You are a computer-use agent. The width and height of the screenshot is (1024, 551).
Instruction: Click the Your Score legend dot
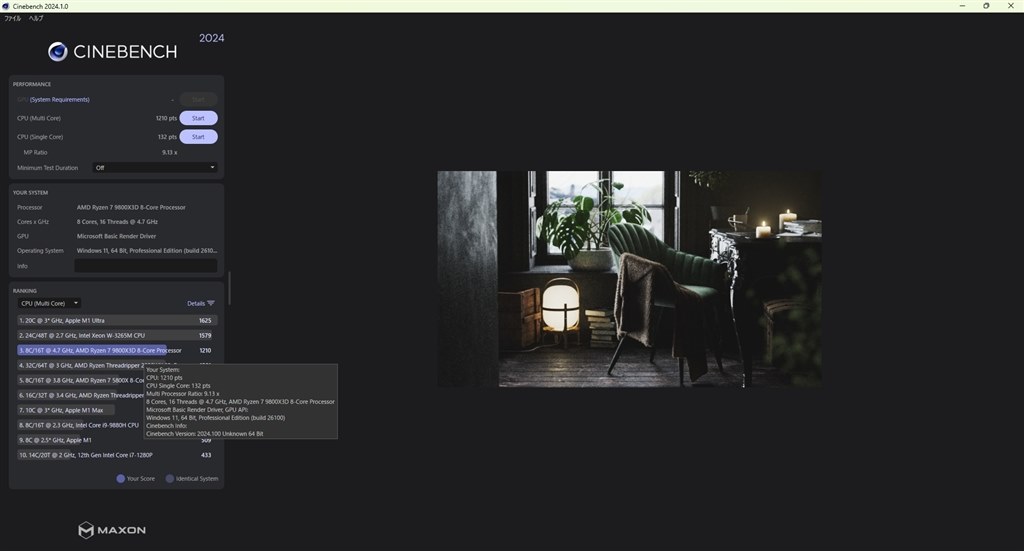coord(121,479)
